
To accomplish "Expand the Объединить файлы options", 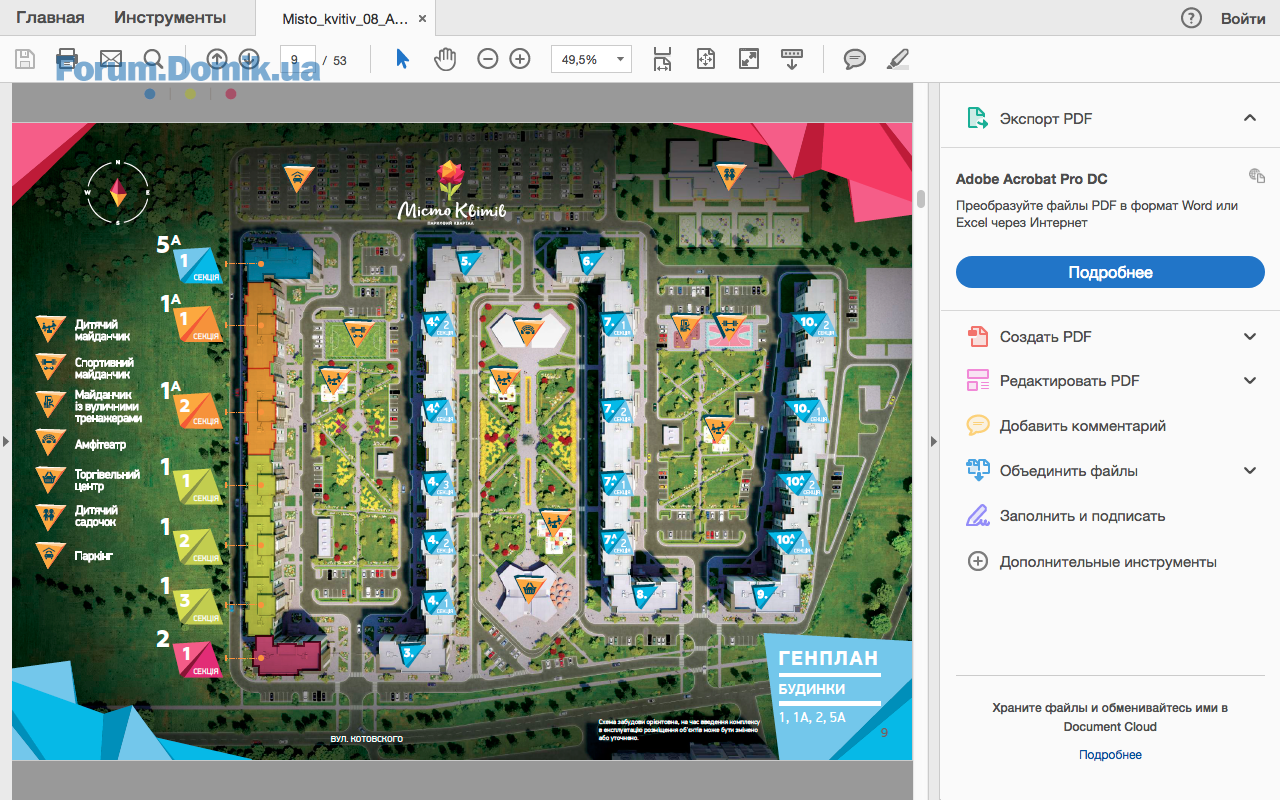I will click(x=1249, y=471).
